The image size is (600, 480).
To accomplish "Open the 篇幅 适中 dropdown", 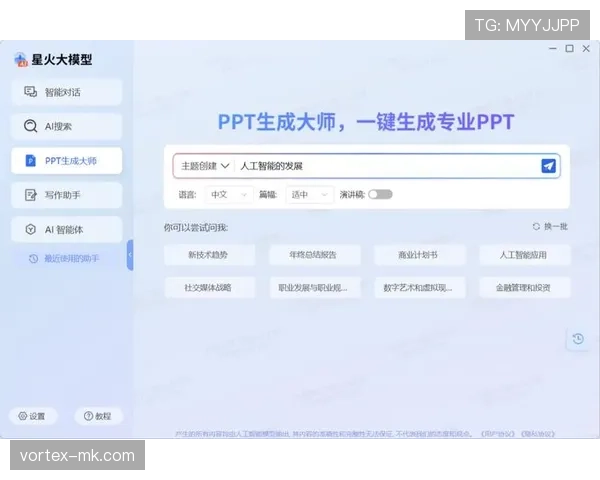I will tap(310, 194).
